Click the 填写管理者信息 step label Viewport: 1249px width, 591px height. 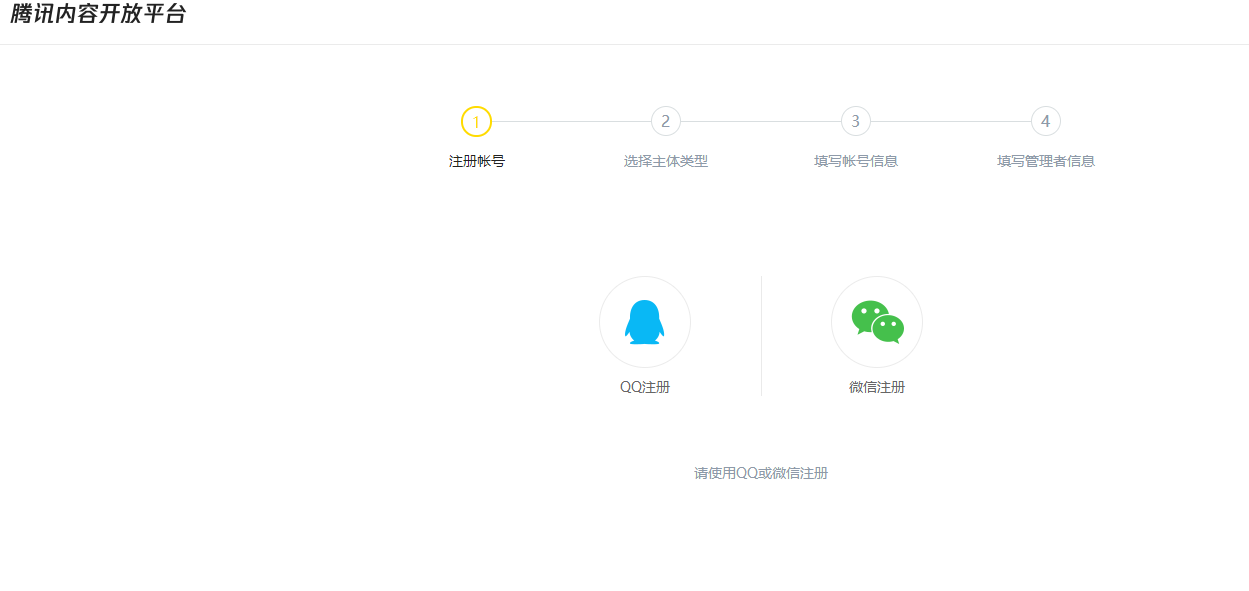1046,161
